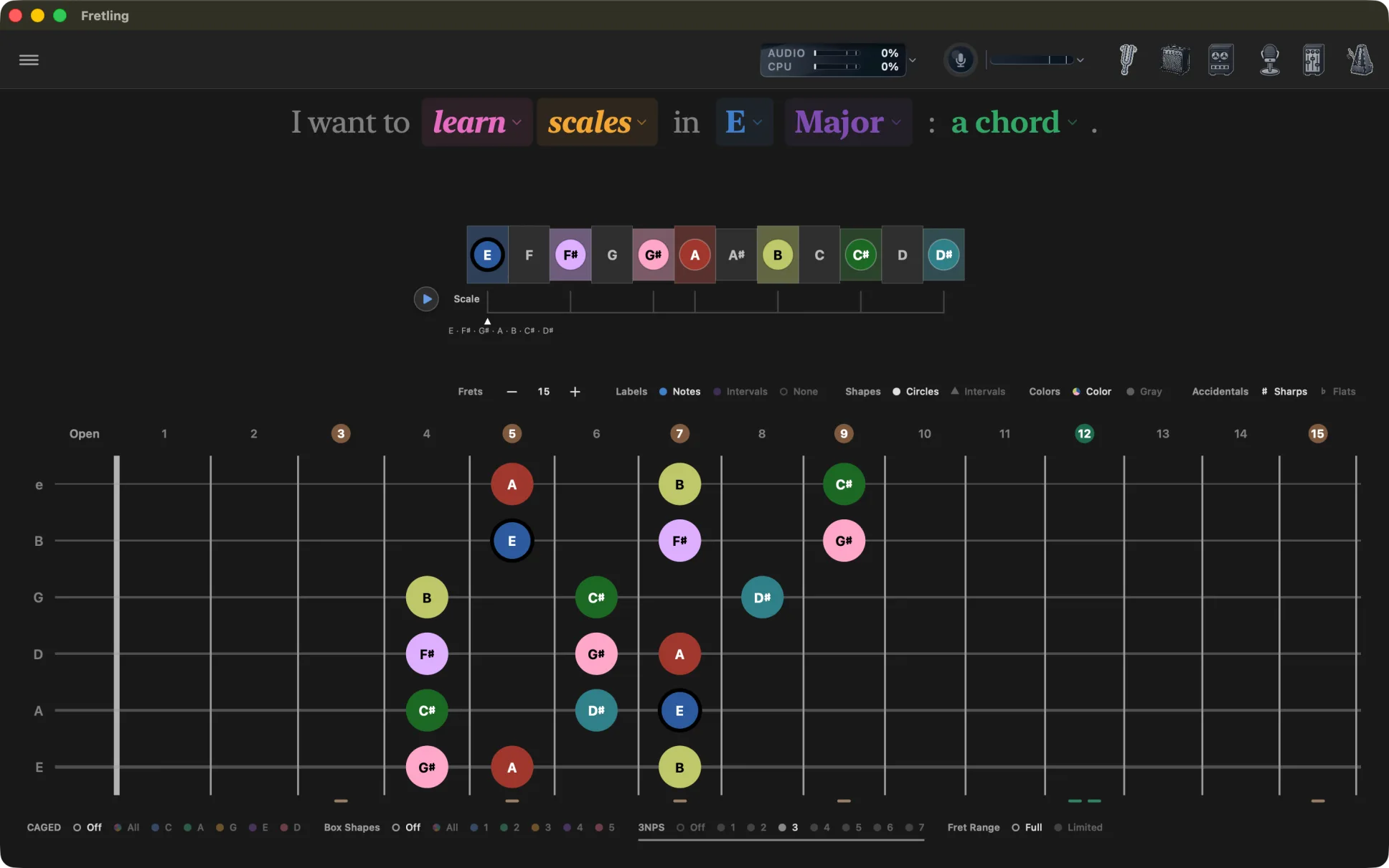
Task: Select CAGED All option
Action: coord(126,827)
